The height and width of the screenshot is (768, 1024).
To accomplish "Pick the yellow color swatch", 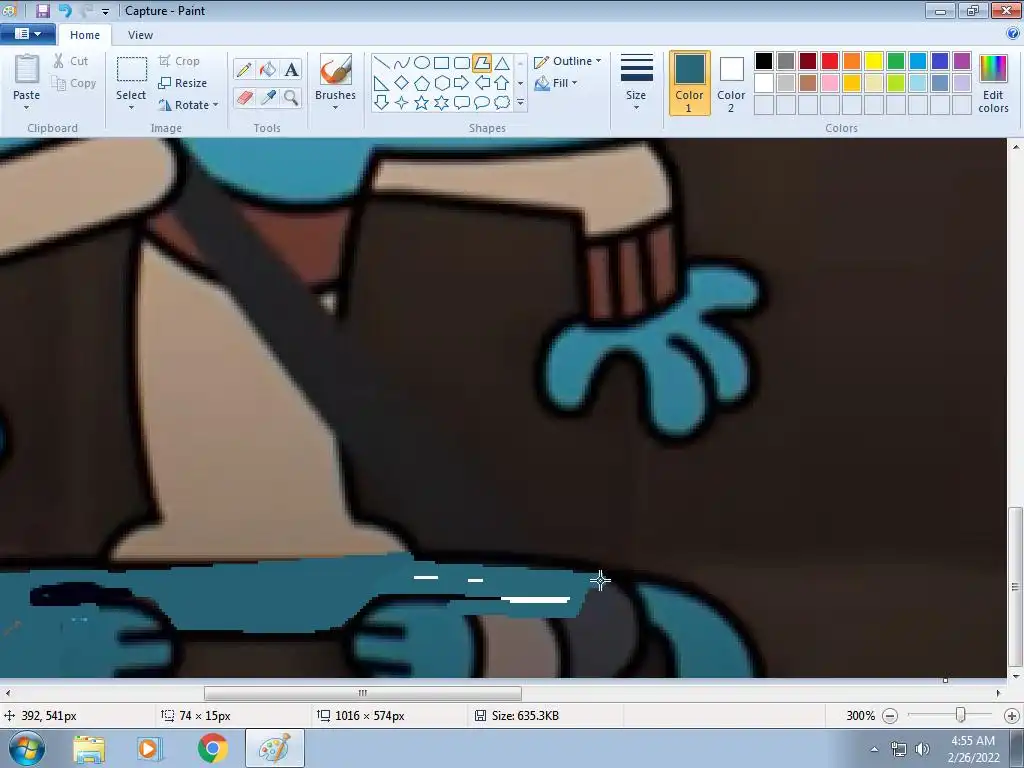I will (x=874, y=61).
